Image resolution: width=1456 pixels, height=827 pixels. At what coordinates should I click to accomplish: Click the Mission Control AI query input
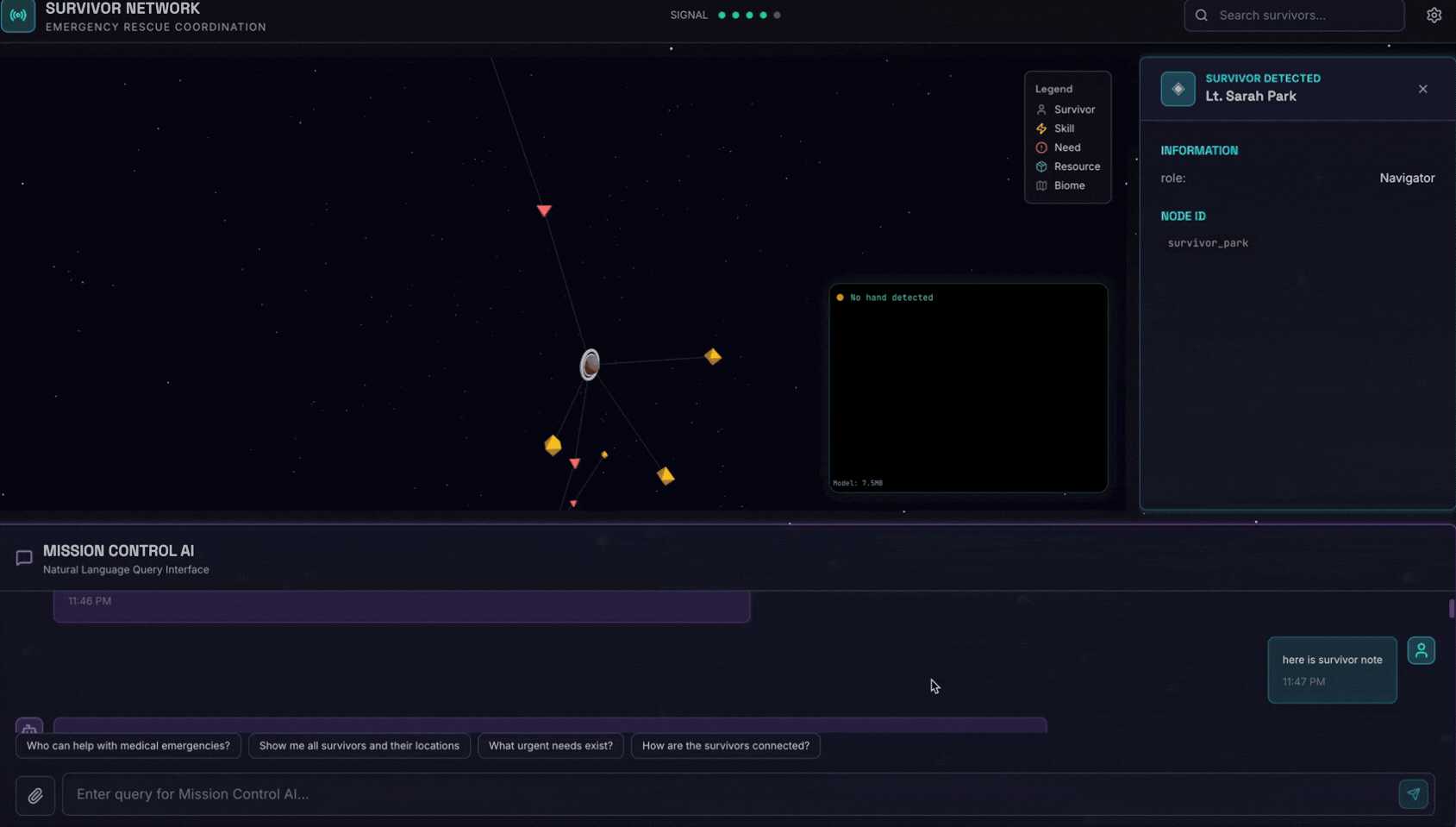point(728,794)
